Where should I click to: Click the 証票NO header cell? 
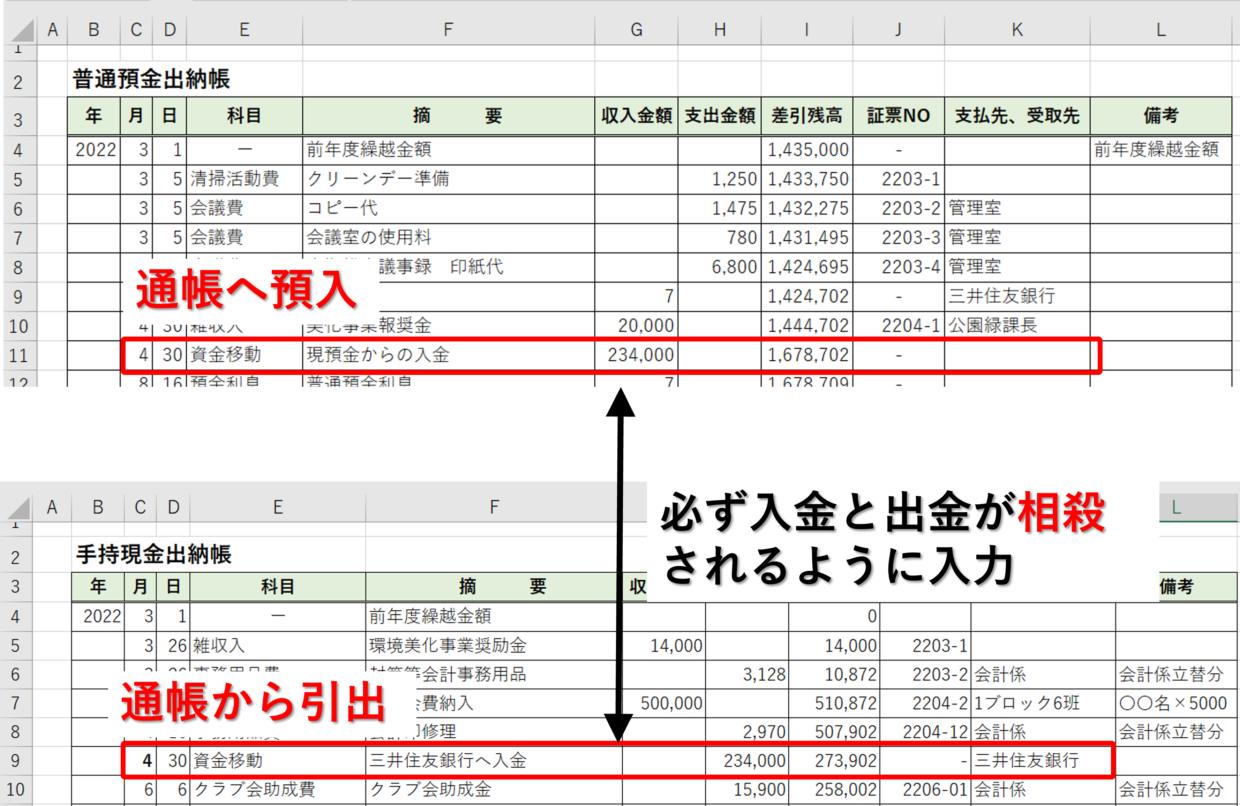(898, 116)
